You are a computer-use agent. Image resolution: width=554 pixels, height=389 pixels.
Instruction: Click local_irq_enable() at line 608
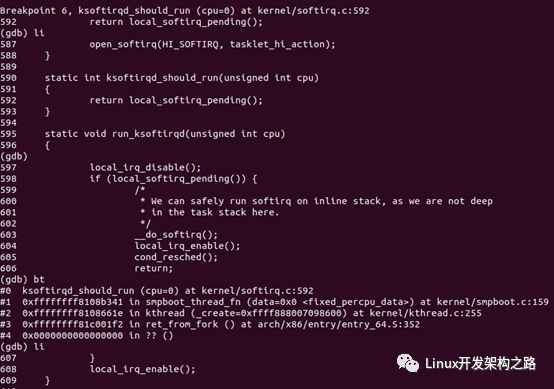tap(142, 370)
